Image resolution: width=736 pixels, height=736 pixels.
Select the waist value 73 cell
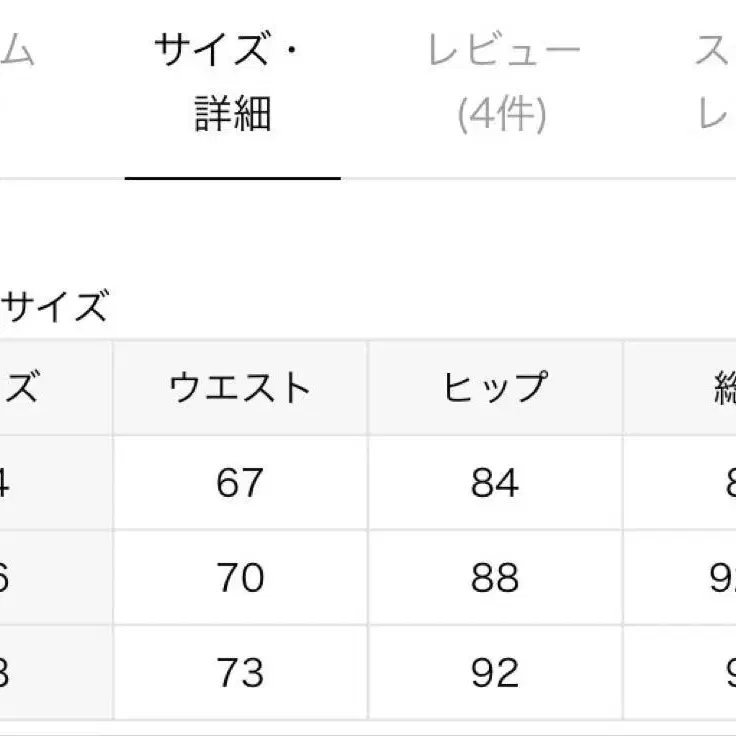coord(240,672)
